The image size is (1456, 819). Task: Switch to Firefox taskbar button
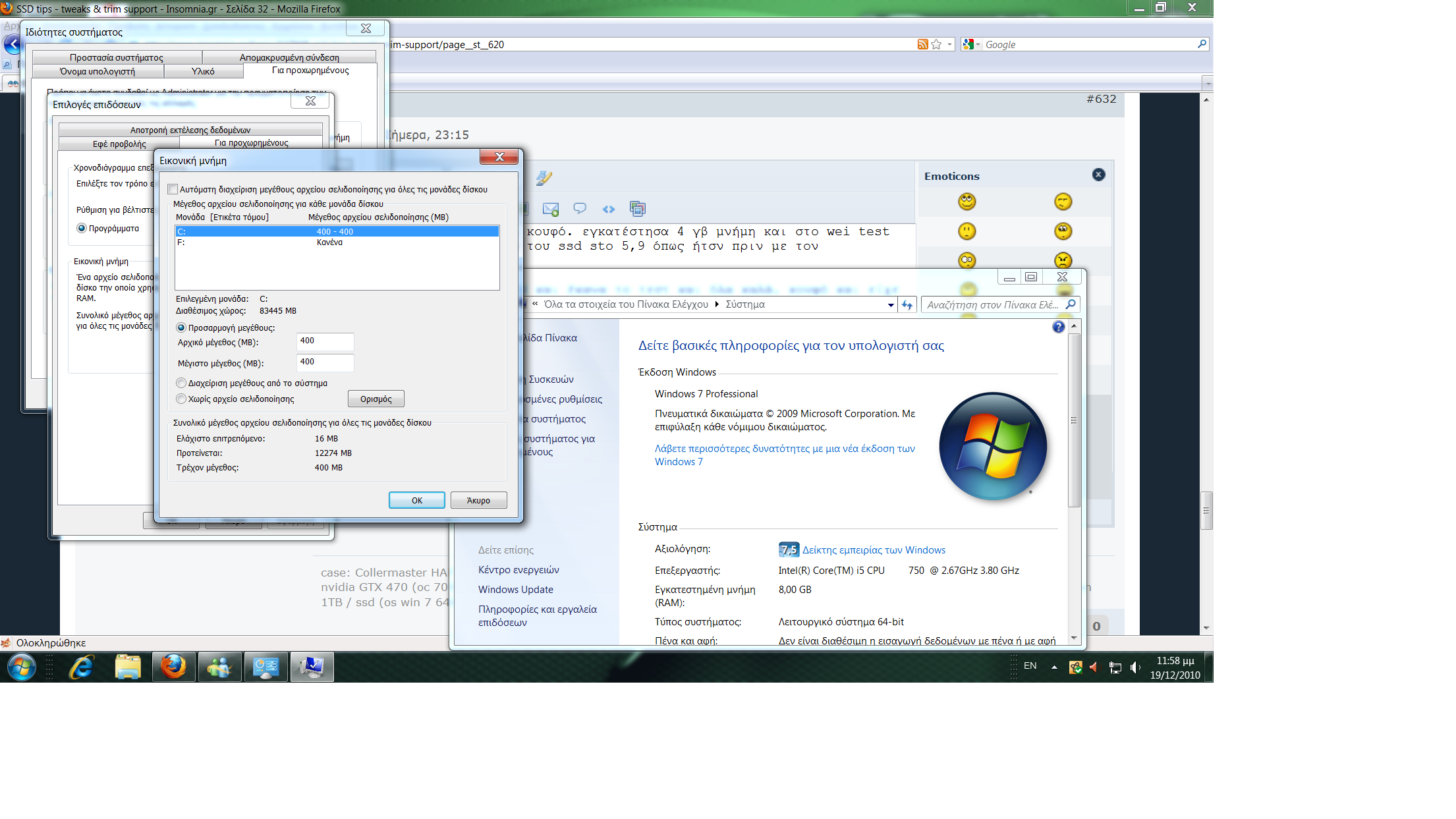(x=174, y=667)
